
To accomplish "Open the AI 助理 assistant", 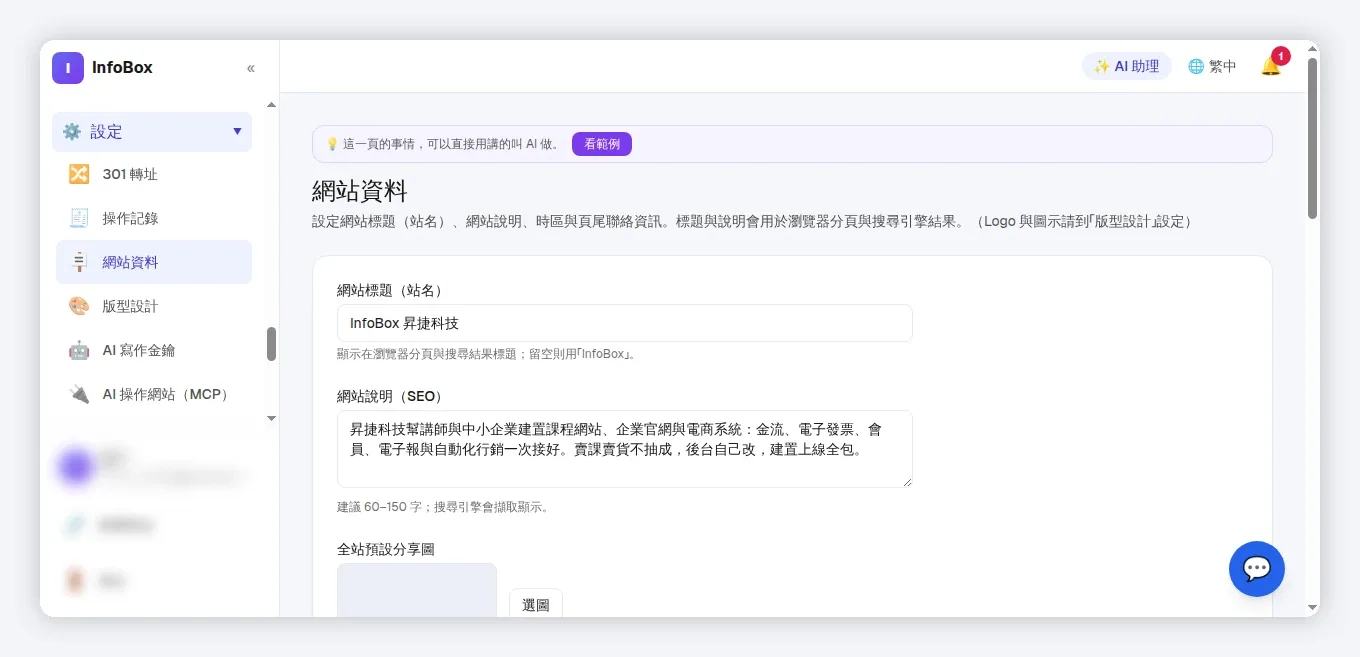I will (1127, 66).
